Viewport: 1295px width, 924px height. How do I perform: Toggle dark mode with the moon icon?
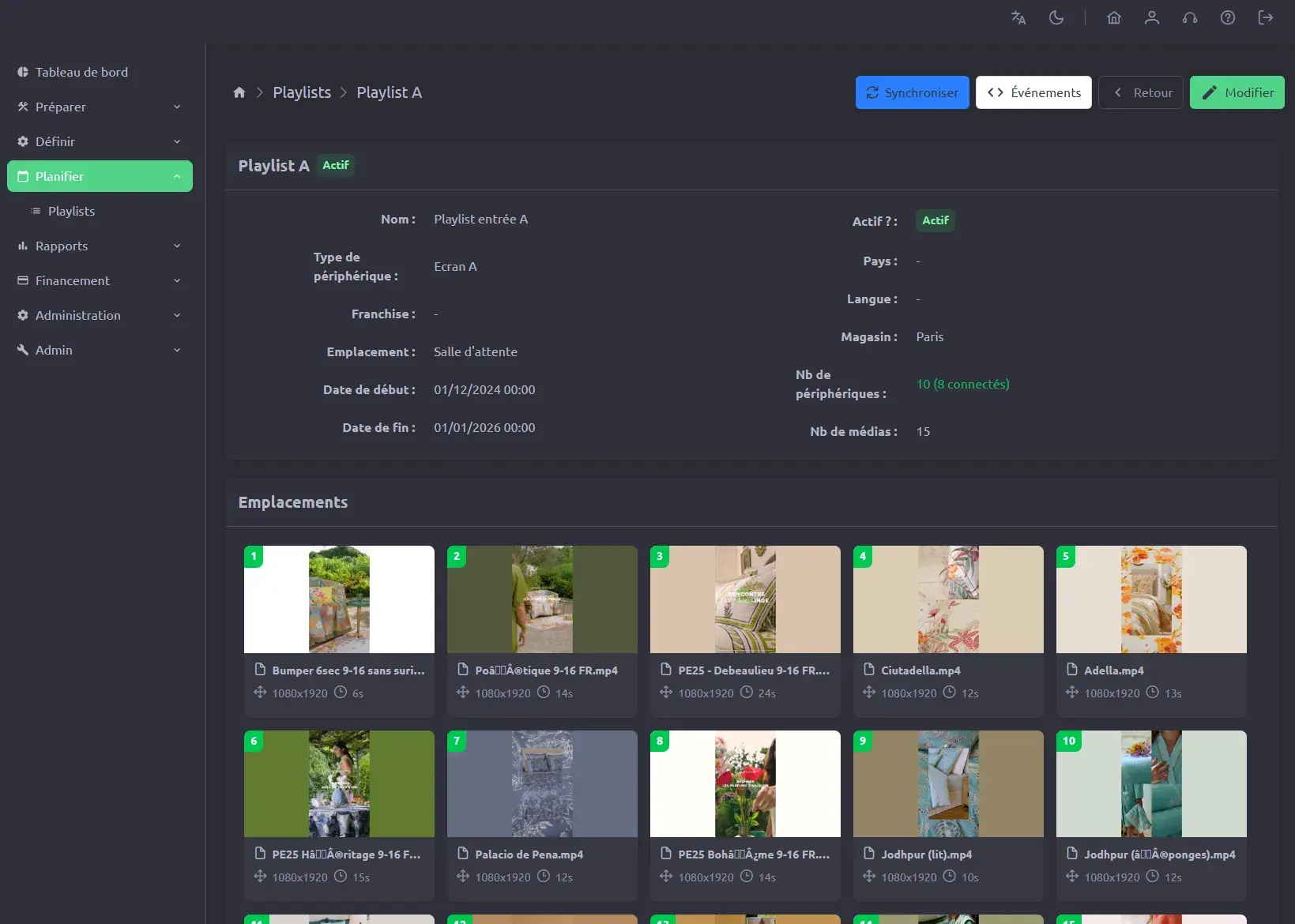click(1056, 17)
